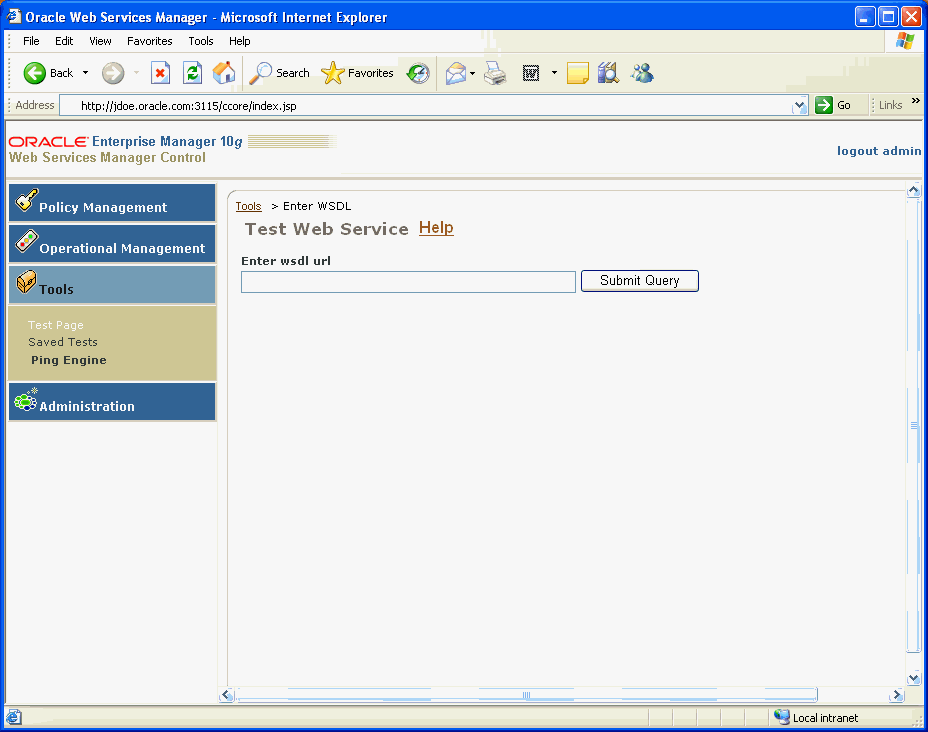Open the File menu
Viewport: 928px width, 732px height.
tap(31, 41)
